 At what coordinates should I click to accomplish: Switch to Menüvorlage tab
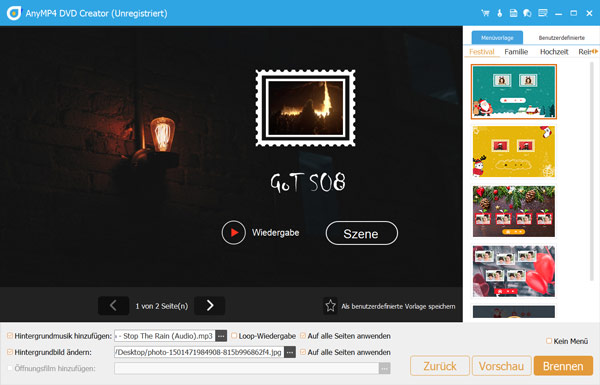(497, 38)
